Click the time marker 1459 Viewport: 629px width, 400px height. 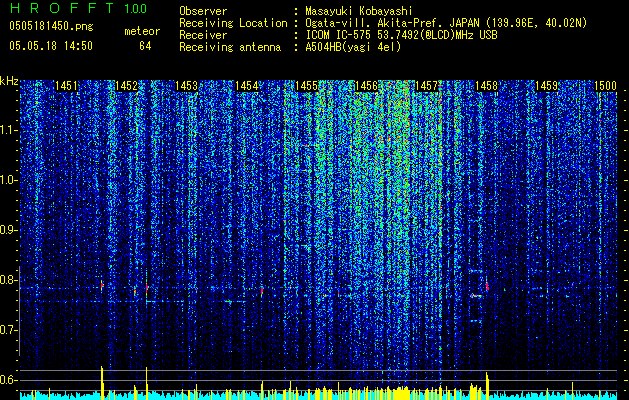546,86
